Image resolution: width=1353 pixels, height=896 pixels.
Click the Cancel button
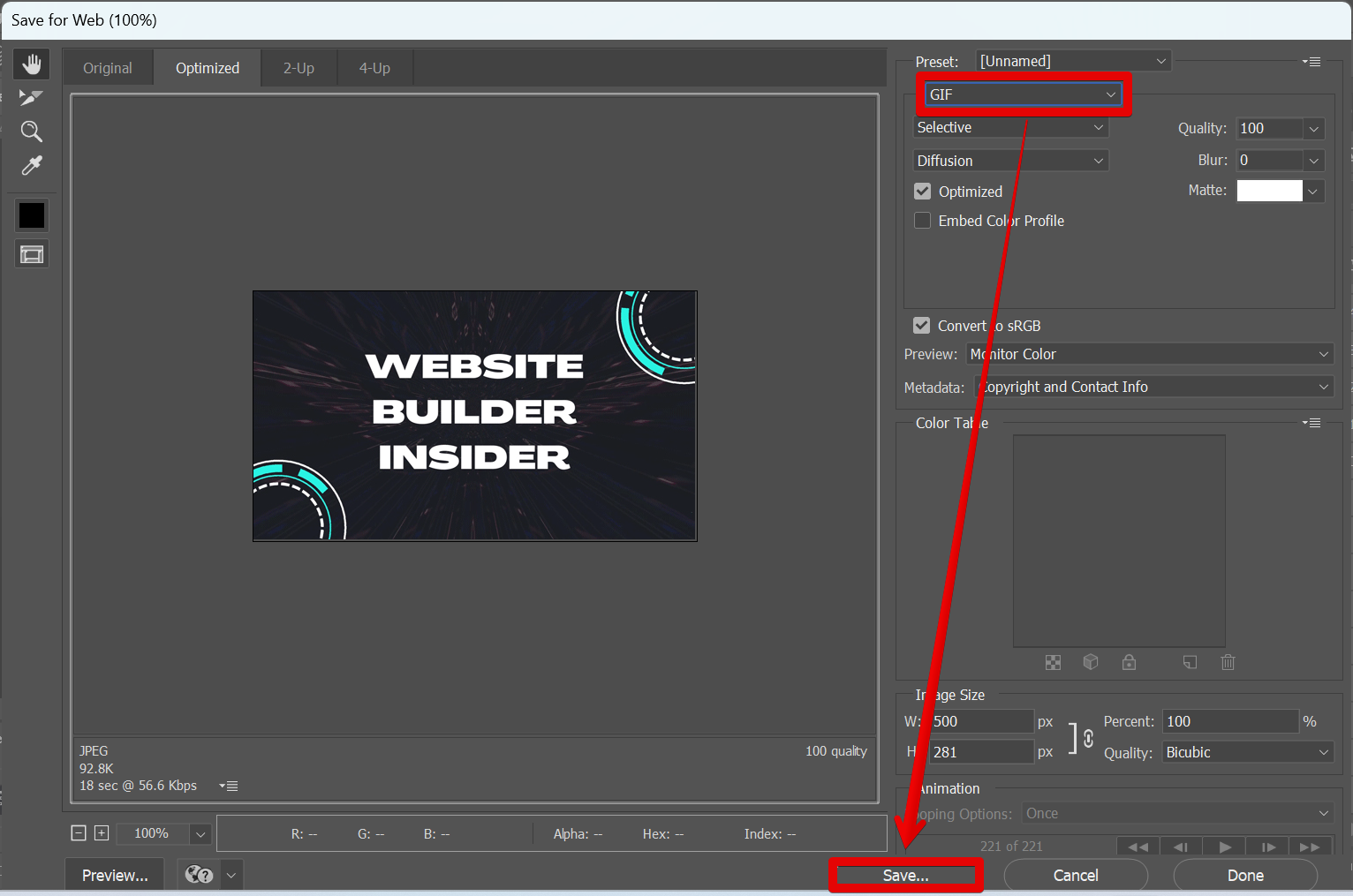click(x=1076, y=875)
